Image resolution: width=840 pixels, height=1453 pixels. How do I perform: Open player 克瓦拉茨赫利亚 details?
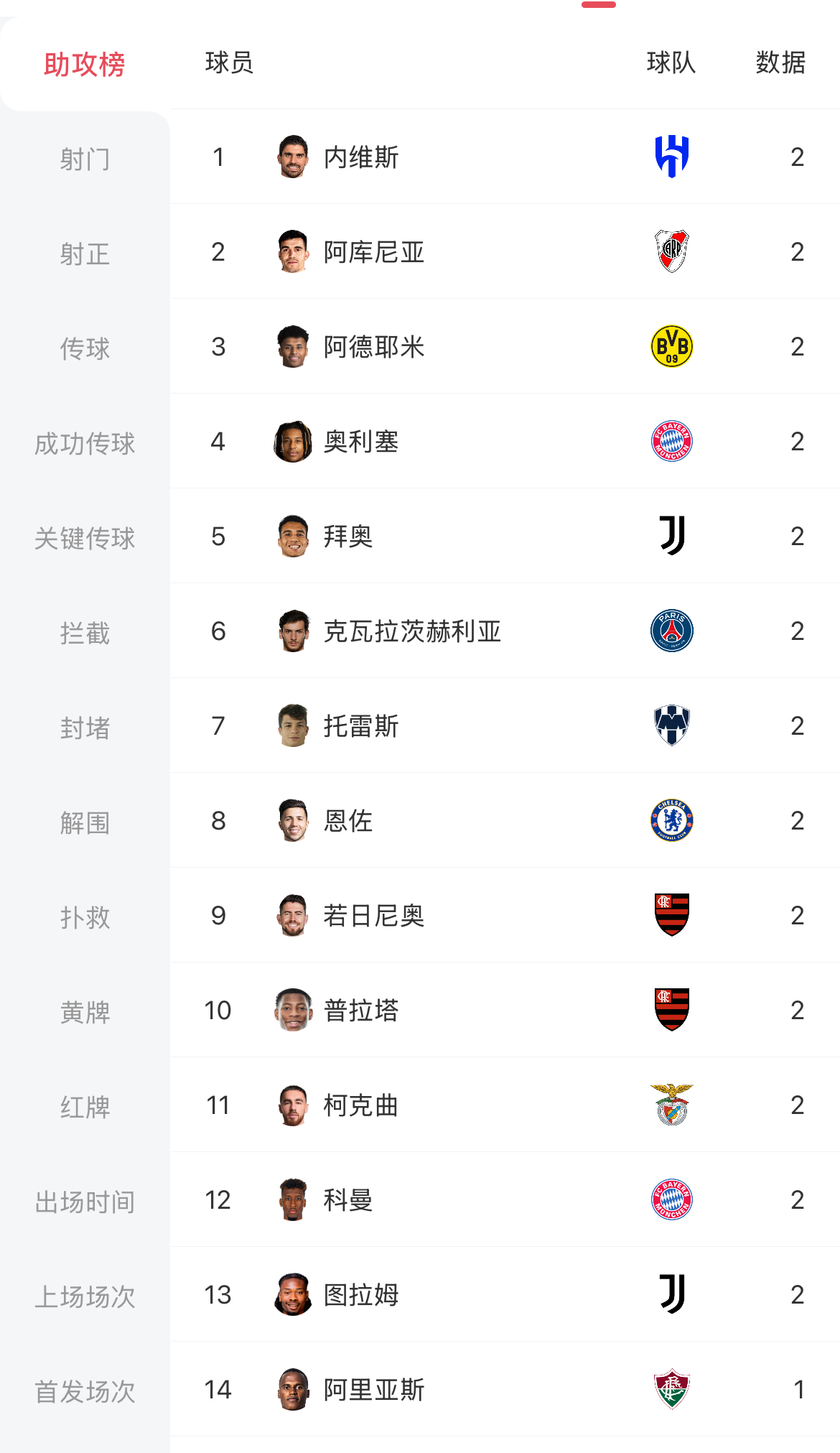point(412,631)
